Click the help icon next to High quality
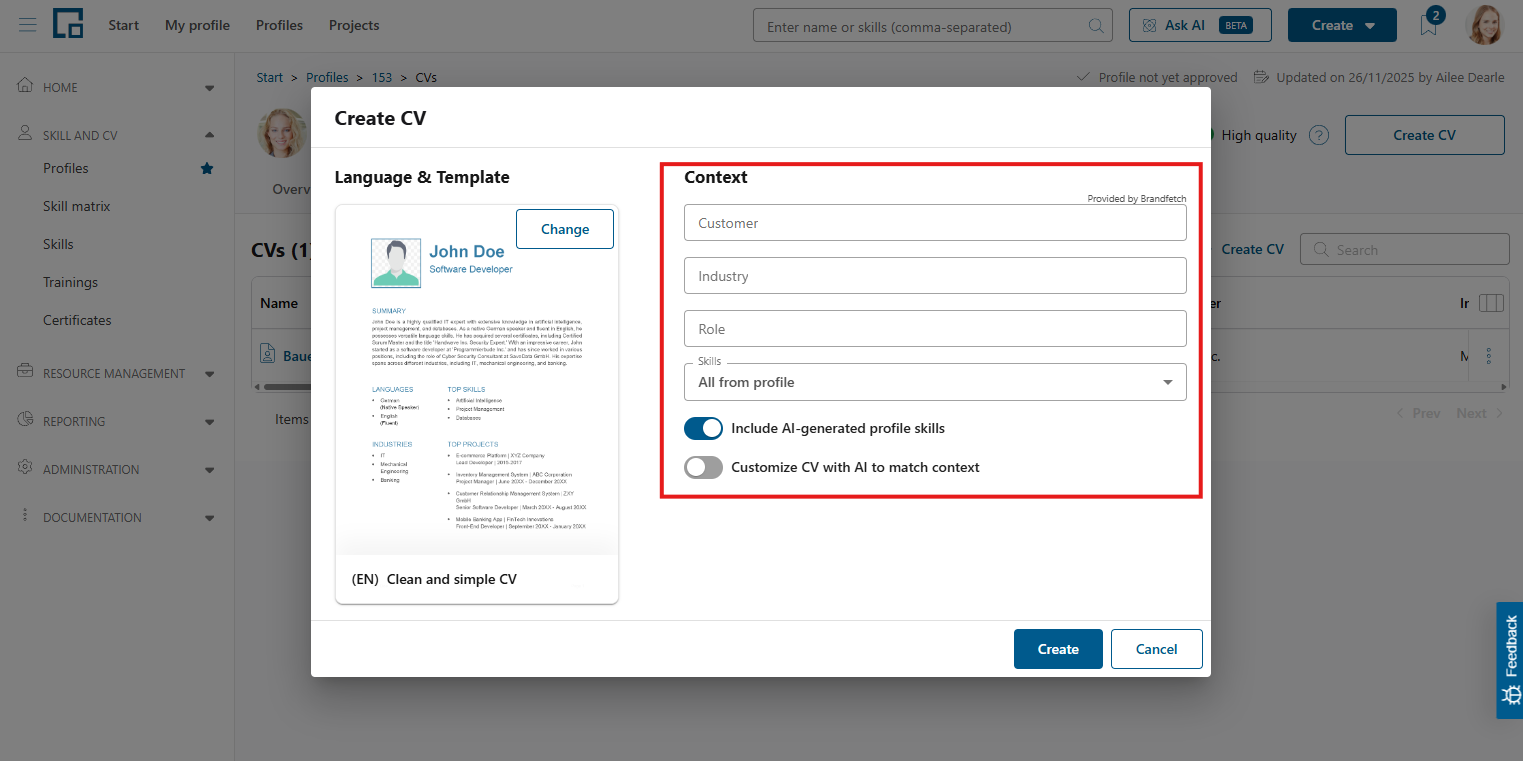 pos(1319,135)
